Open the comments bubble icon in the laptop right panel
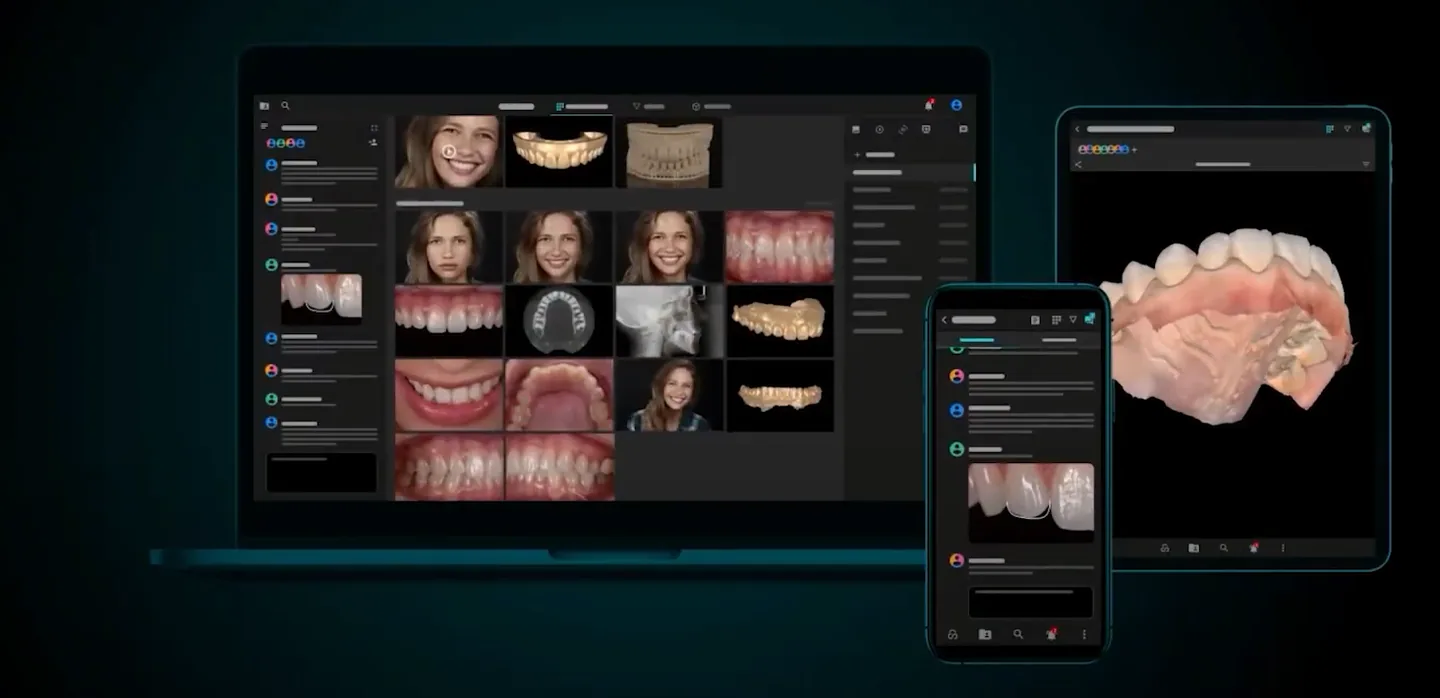This screenshot has height=698, width=1440. 963,129
